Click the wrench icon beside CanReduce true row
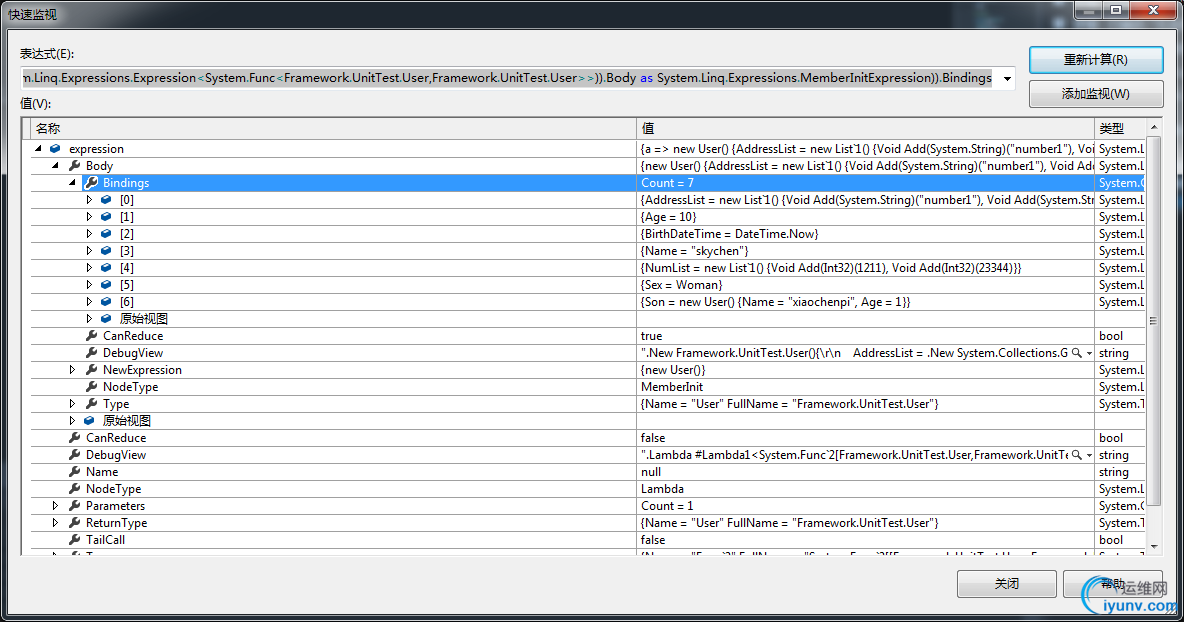This screenshot has height=622, width=1184. click(x=91, y=336)
